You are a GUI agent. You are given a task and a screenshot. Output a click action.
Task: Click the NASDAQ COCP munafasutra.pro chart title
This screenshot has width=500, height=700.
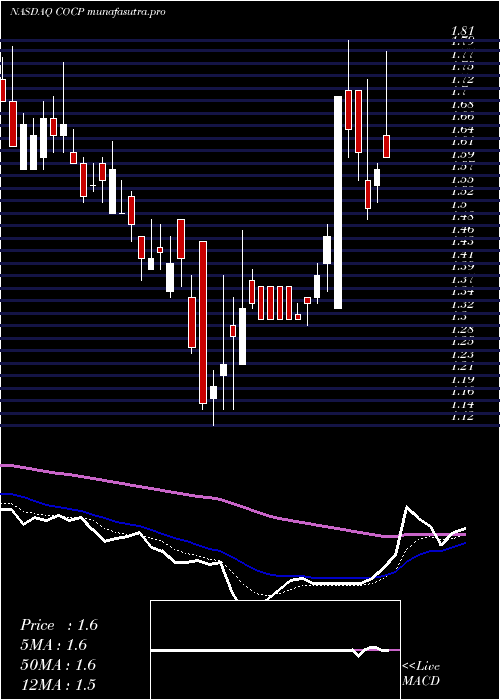pyautogui.click(x=88, y=12)
